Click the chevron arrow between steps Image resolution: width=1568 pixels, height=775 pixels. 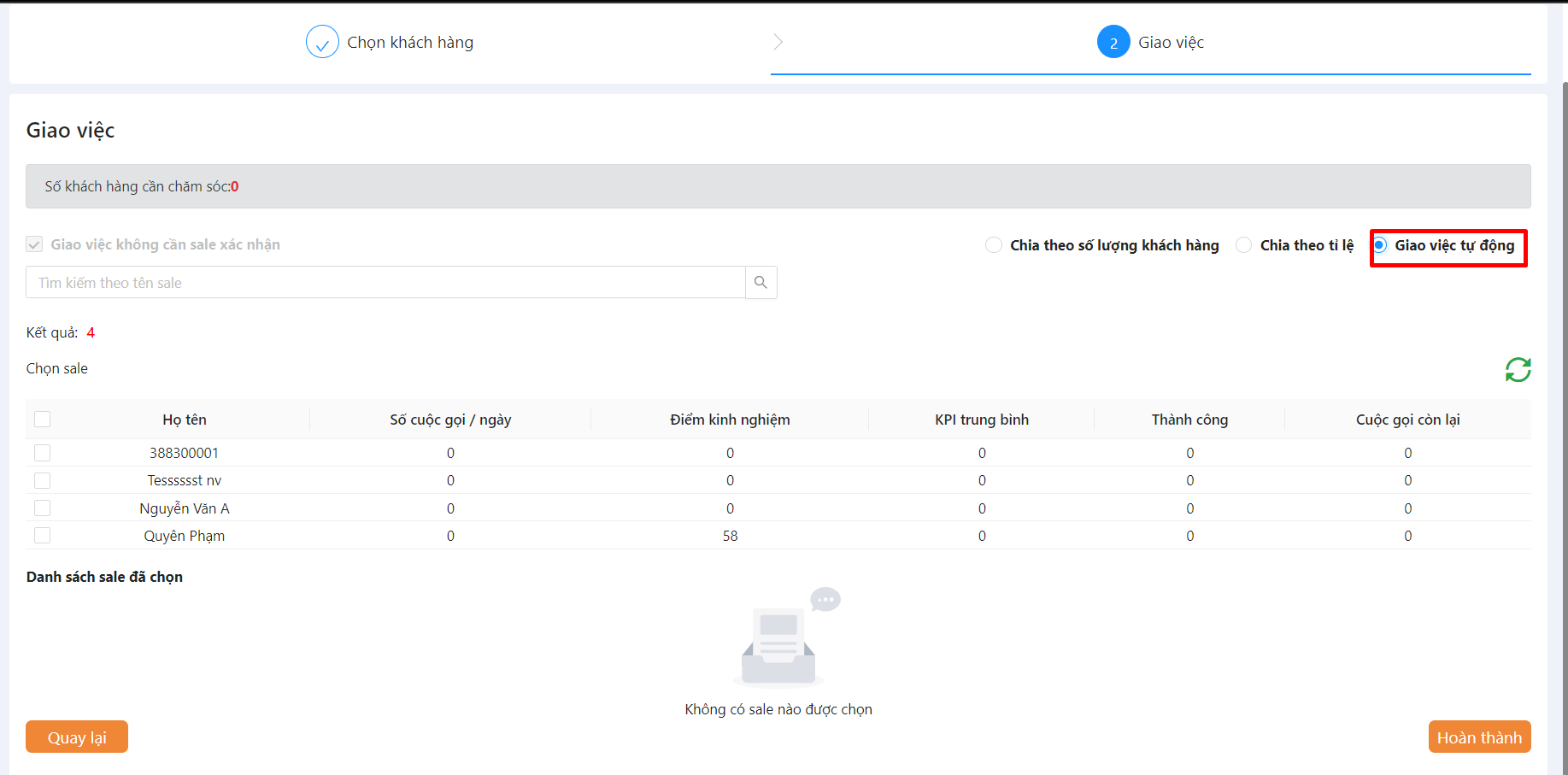[778, 42]
